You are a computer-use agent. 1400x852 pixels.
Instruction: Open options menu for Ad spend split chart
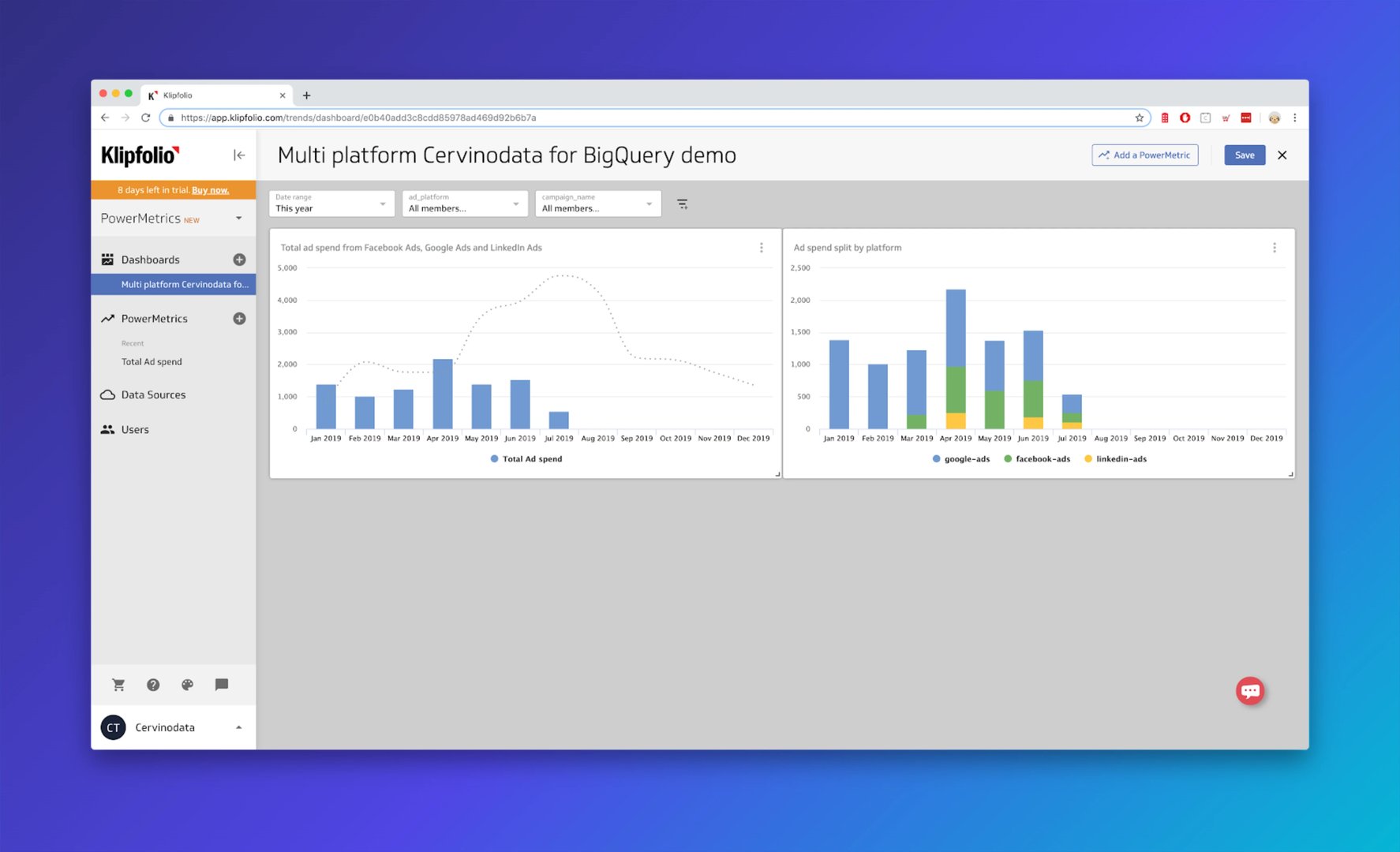[1275, 248]
